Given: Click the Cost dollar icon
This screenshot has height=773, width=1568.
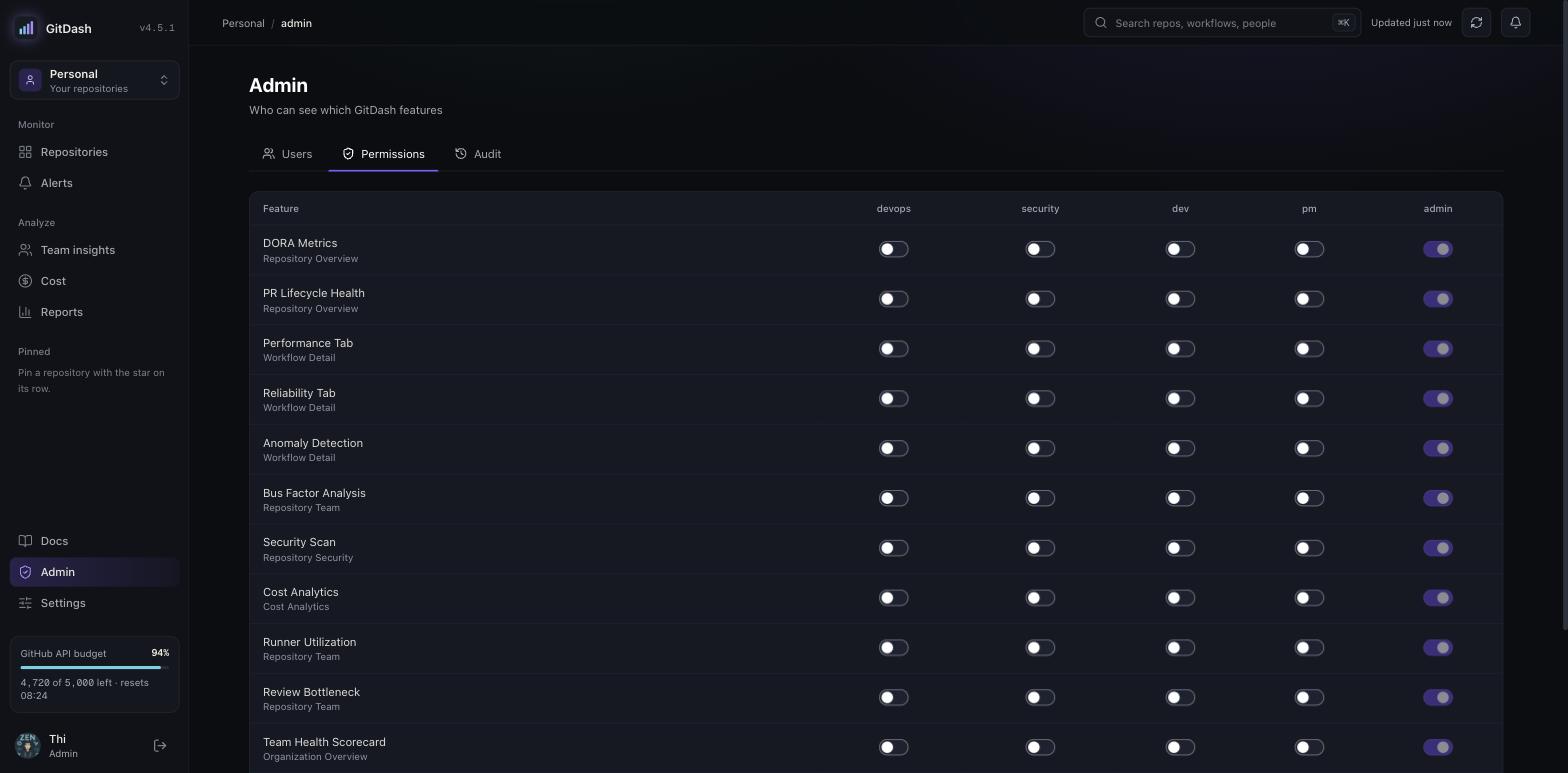Looking at the screenshot, I should 25,281.
